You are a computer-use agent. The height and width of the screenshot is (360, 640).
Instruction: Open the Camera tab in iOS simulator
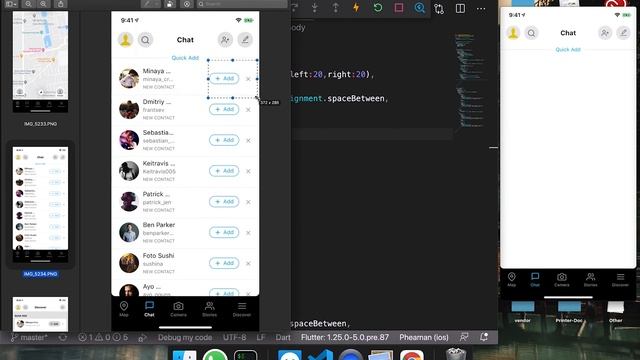pos(562,279)
